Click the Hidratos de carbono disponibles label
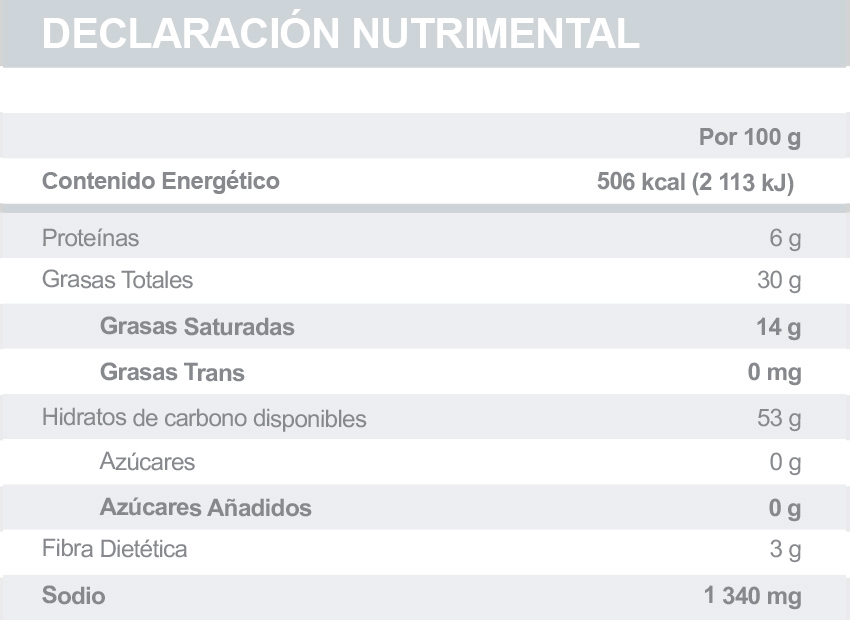 [x=204, y=418]
